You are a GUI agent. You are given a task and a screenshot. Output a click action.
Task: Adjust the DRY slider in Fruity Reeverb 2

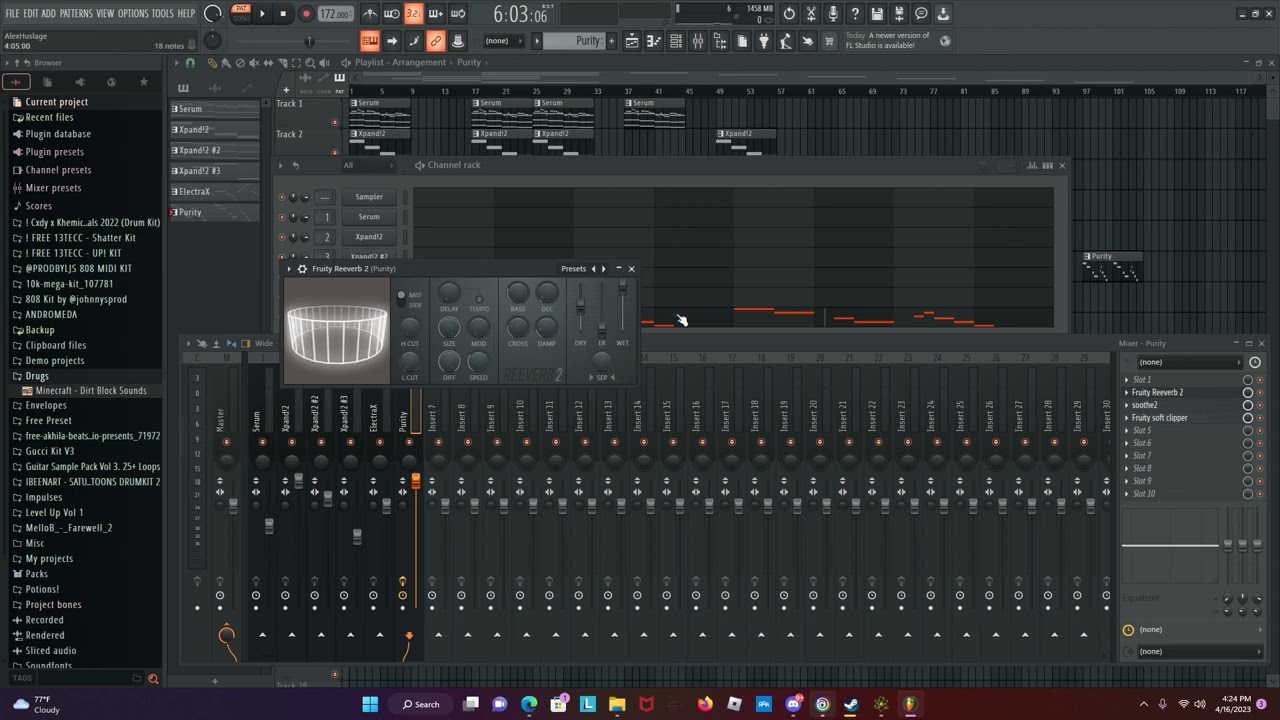point(580,306)
